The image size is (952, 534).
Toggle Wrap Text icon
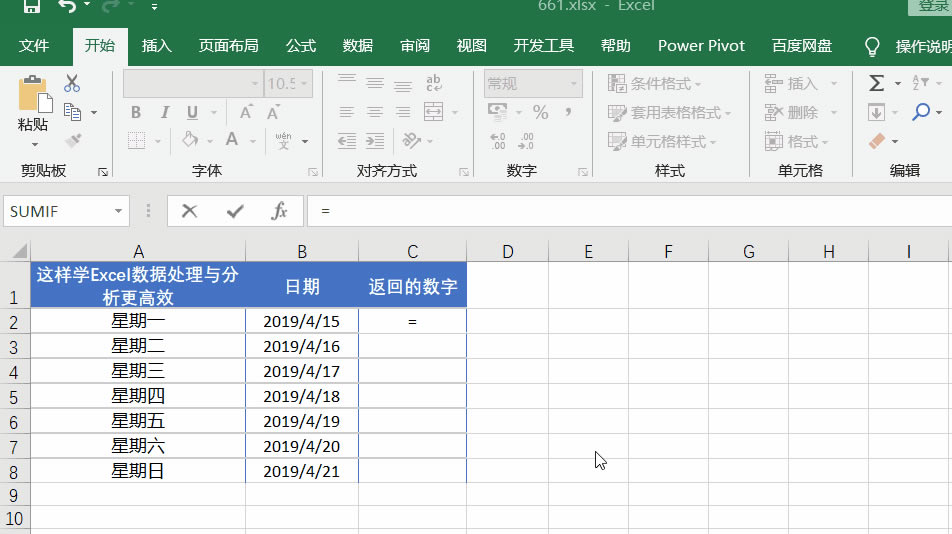pyautogui.click(x=434, y=83)
